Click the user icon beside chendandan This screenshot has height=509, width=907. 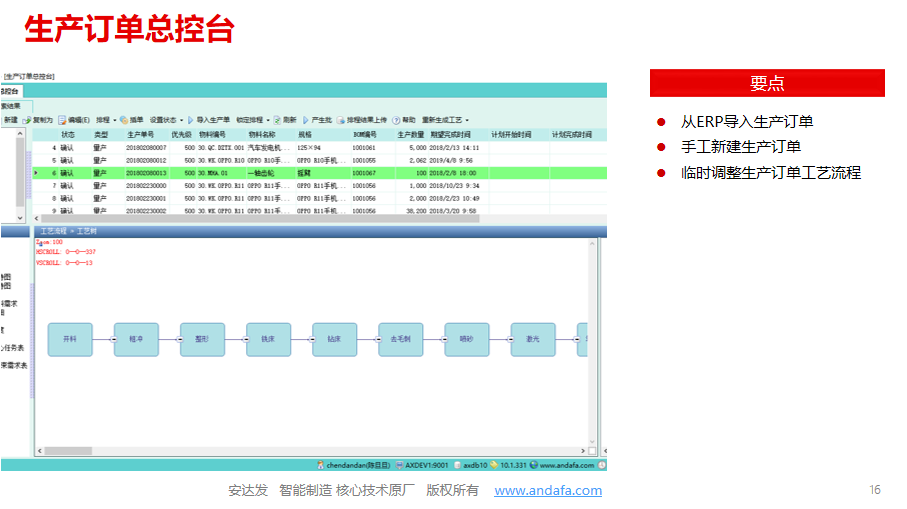click(x=320, y=465)
